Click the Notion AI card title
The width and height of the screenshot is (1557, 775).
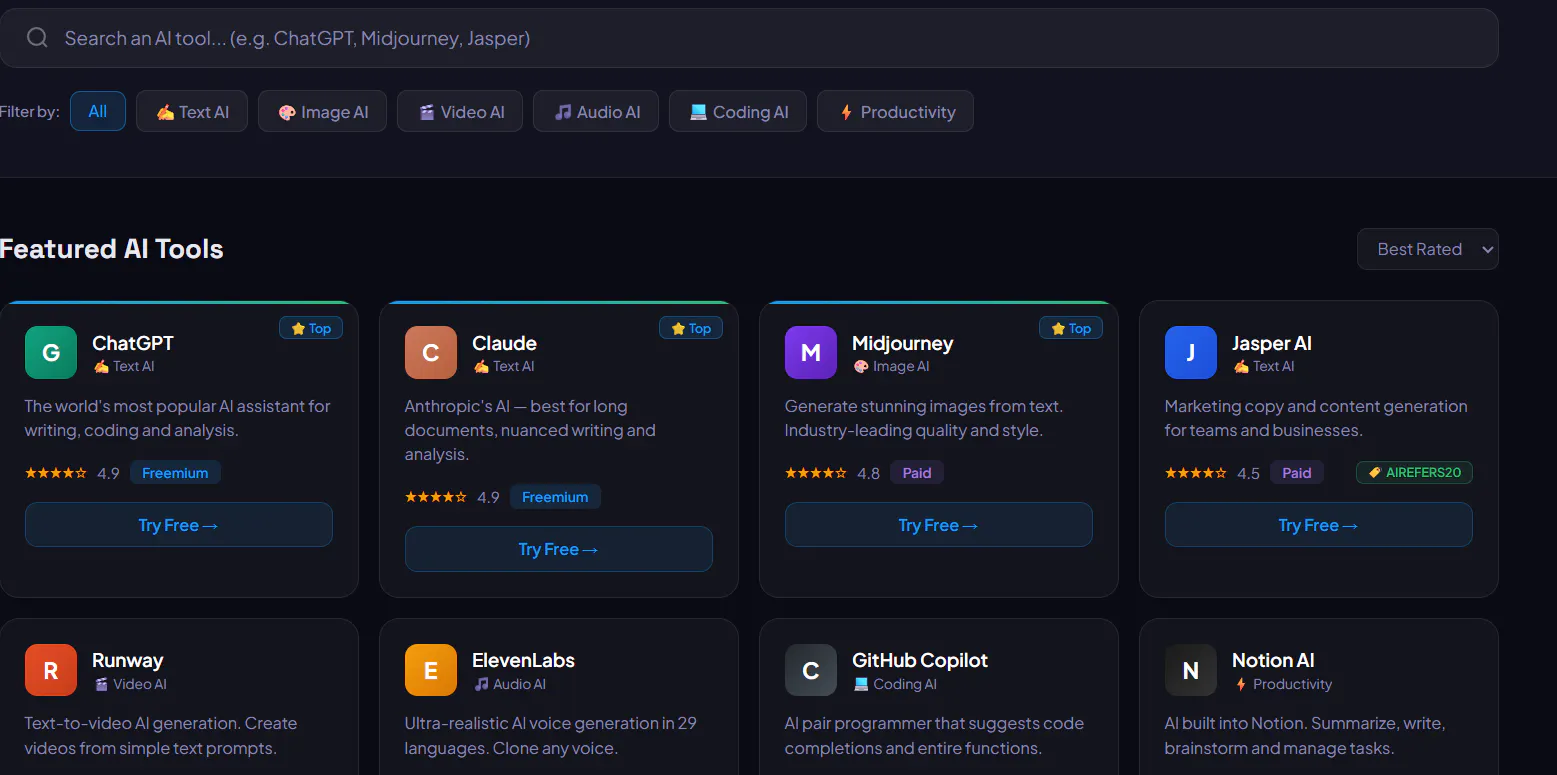pyautogui.click(x=1273, y=660)
